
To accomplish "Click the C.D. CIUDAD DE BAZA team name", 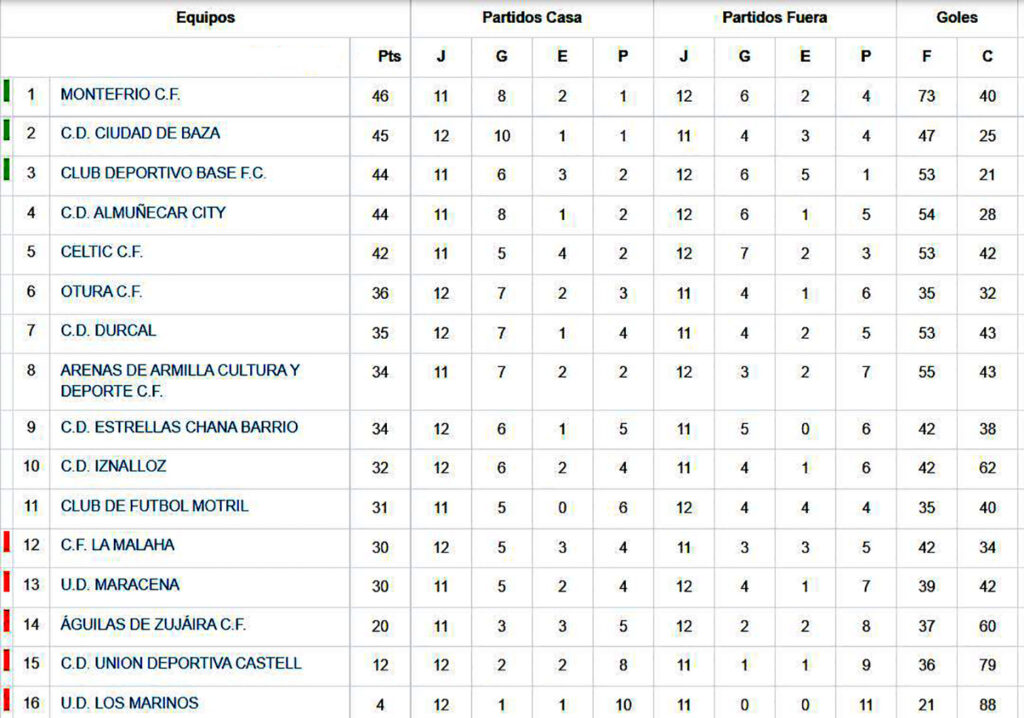I will coord(140,133).
